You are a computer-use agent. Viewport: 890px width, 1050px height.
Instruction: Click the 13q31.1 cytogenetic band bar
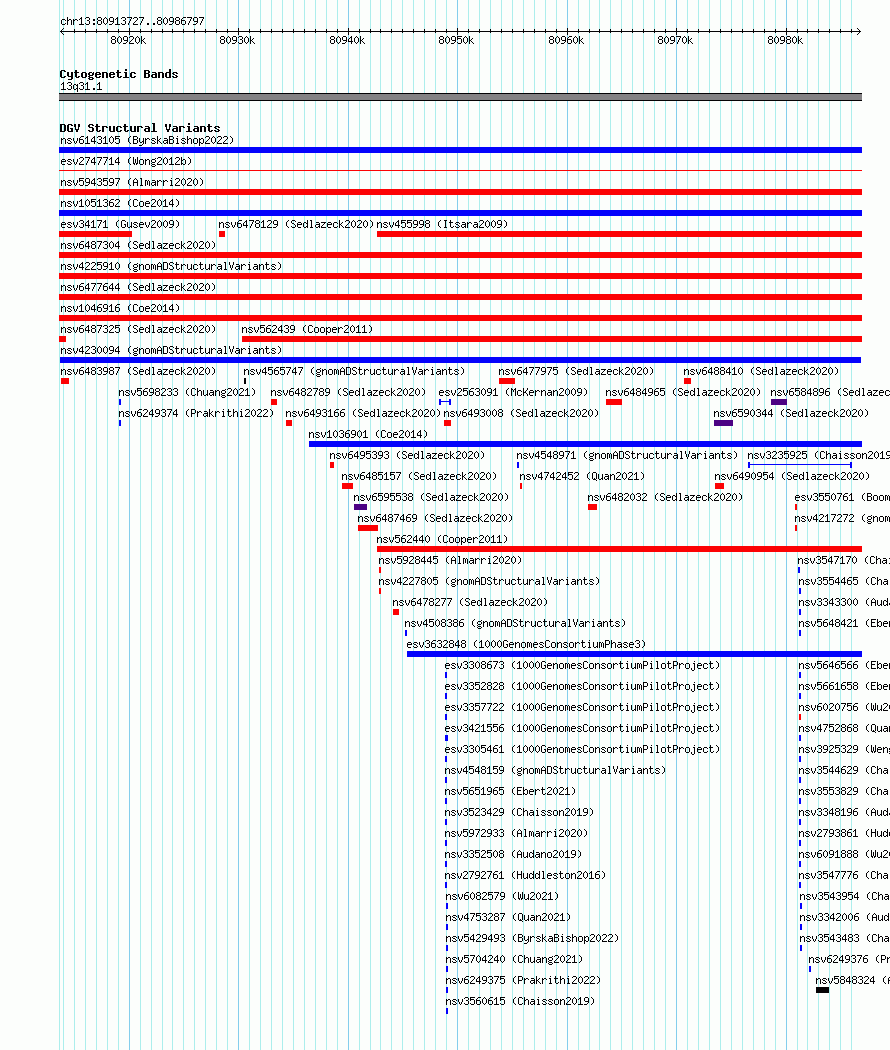pos(461,97)
